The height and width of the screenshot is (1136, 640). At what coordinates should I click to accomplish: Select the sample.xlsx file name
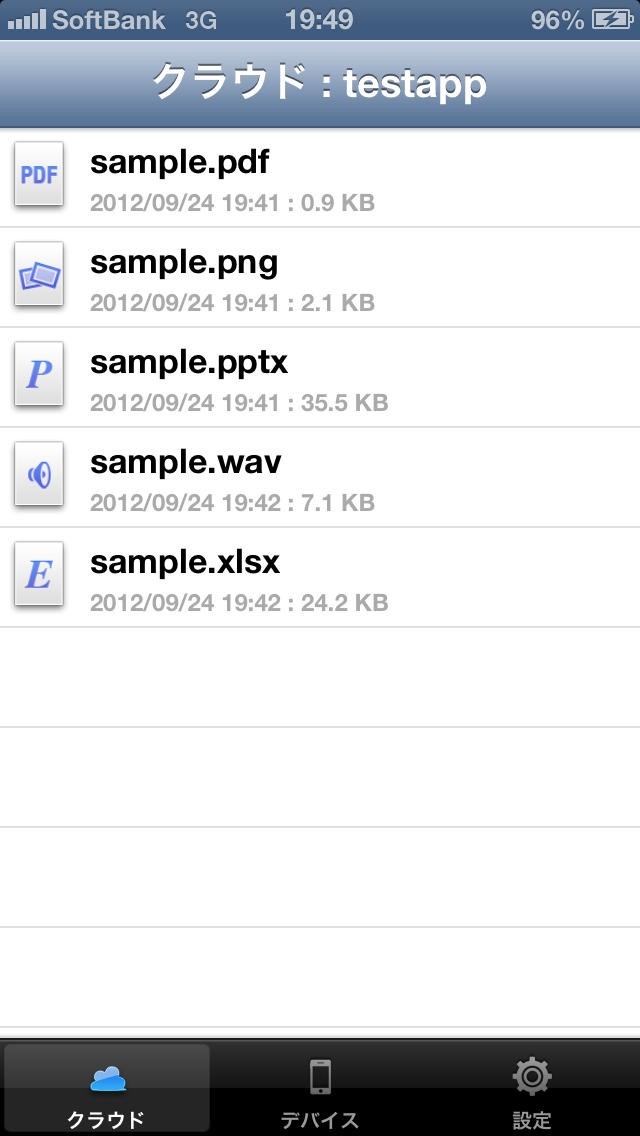(185, 562)
